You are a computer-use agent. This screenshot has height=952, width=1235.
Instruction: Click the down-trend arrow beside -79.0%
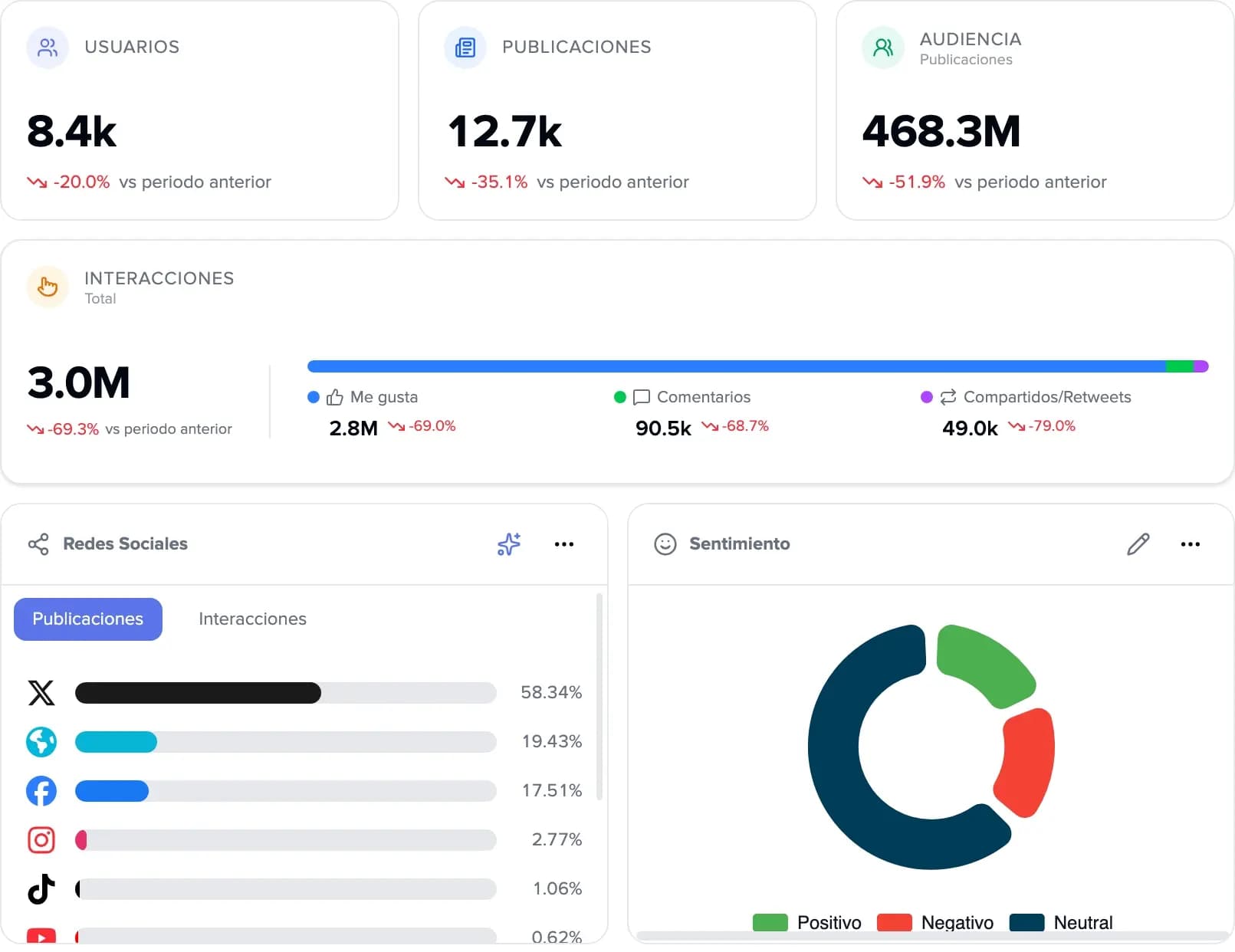coord(1017,426)
